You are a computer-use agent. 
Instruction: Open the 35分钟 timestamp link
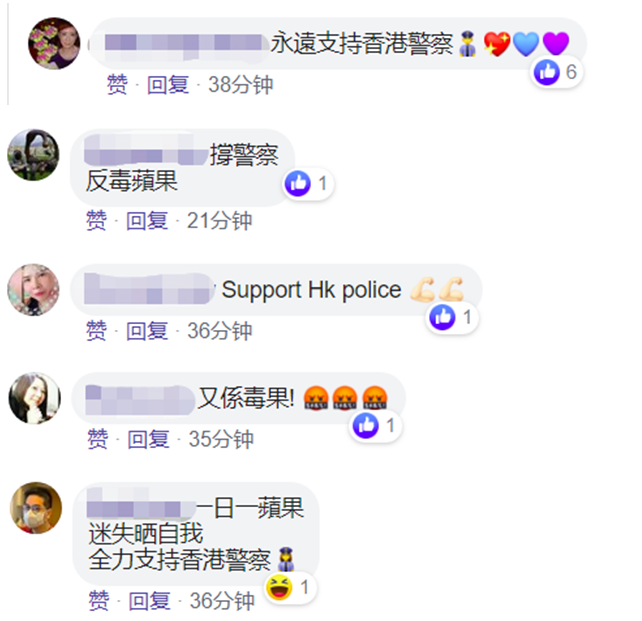pos(221,439)
